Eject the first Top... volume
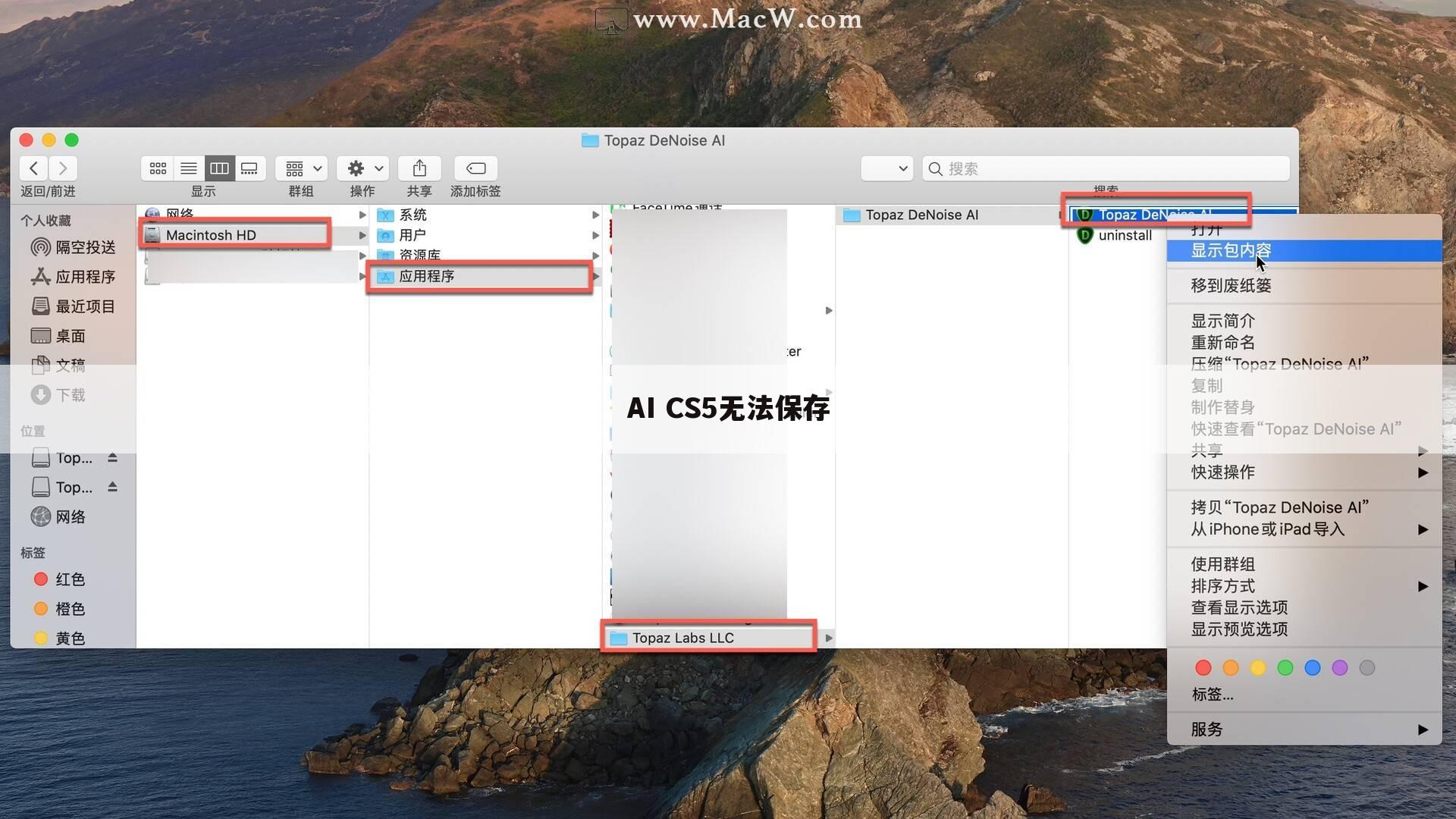The width and height of the screenshot is (1456, 819). [112, 457]
